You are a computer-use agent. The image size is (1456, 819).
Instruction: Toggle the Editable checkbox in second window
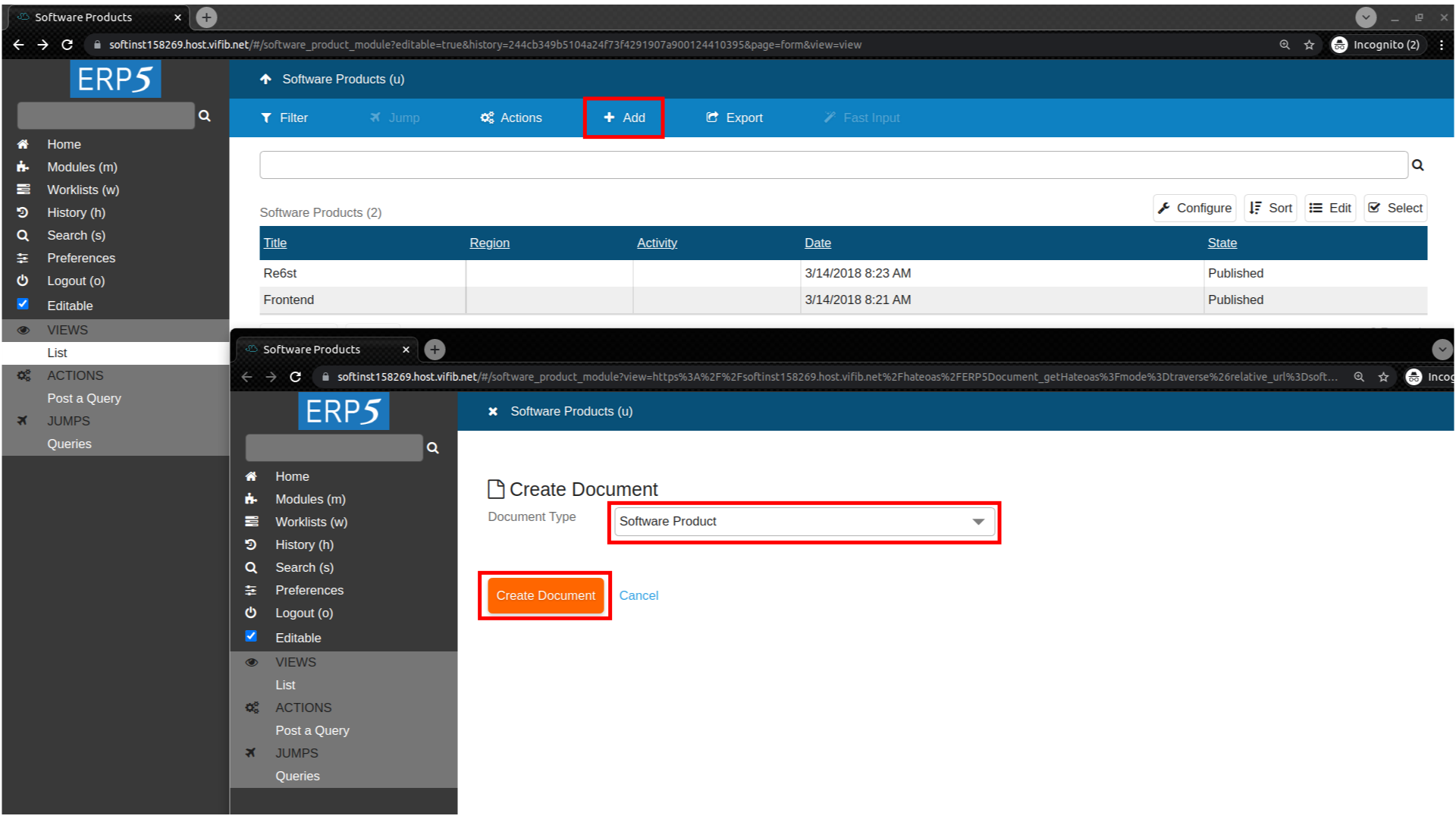coord(253,637)
